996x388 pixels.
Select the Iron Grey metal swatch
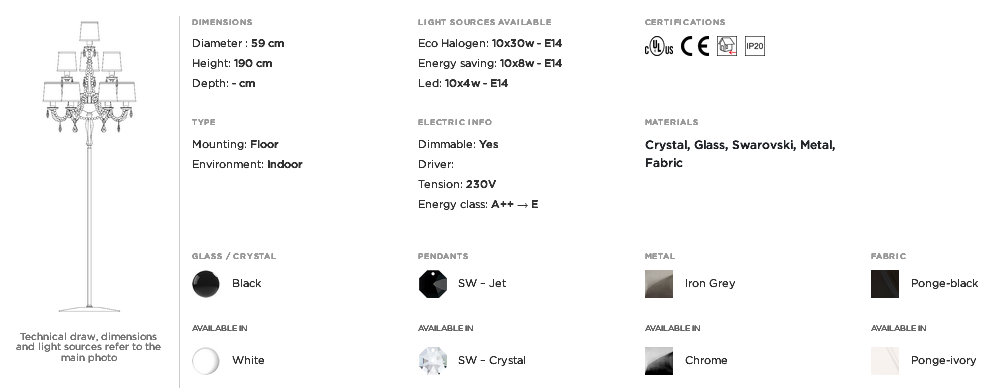coord(659,284)
